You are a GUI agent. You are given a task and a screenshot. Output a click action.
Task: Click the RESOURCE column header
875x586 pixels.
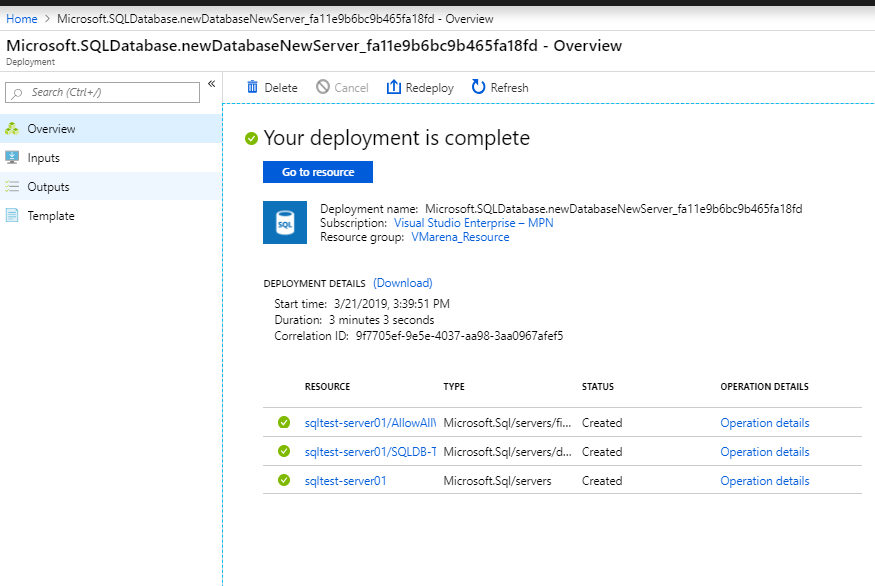[327, 387]
